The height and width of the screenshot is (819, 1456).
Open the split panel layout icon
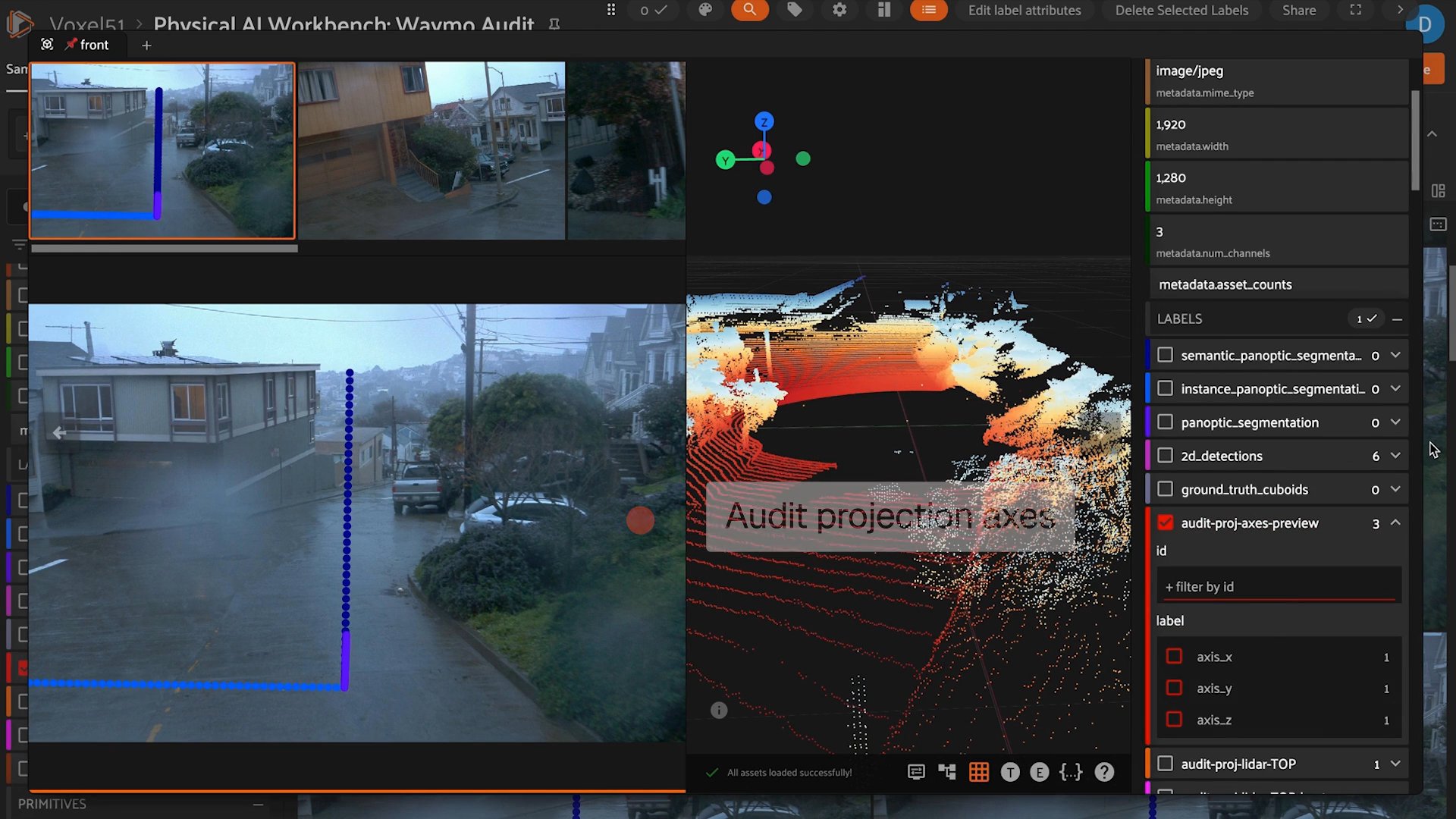tap(884, 10)
